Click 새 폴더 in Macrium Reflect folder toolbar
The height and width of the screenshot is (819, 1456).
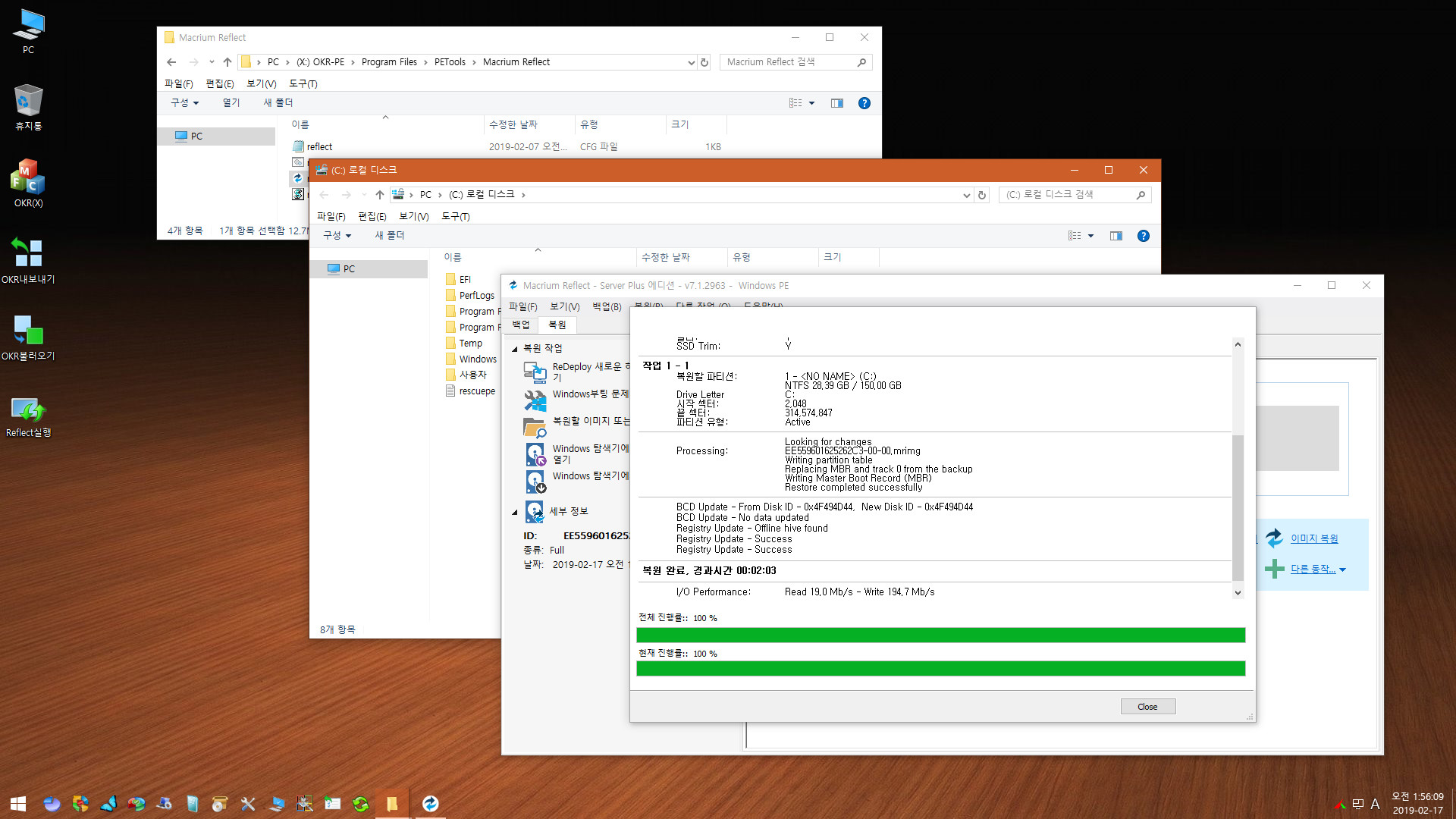pos(278,102)
